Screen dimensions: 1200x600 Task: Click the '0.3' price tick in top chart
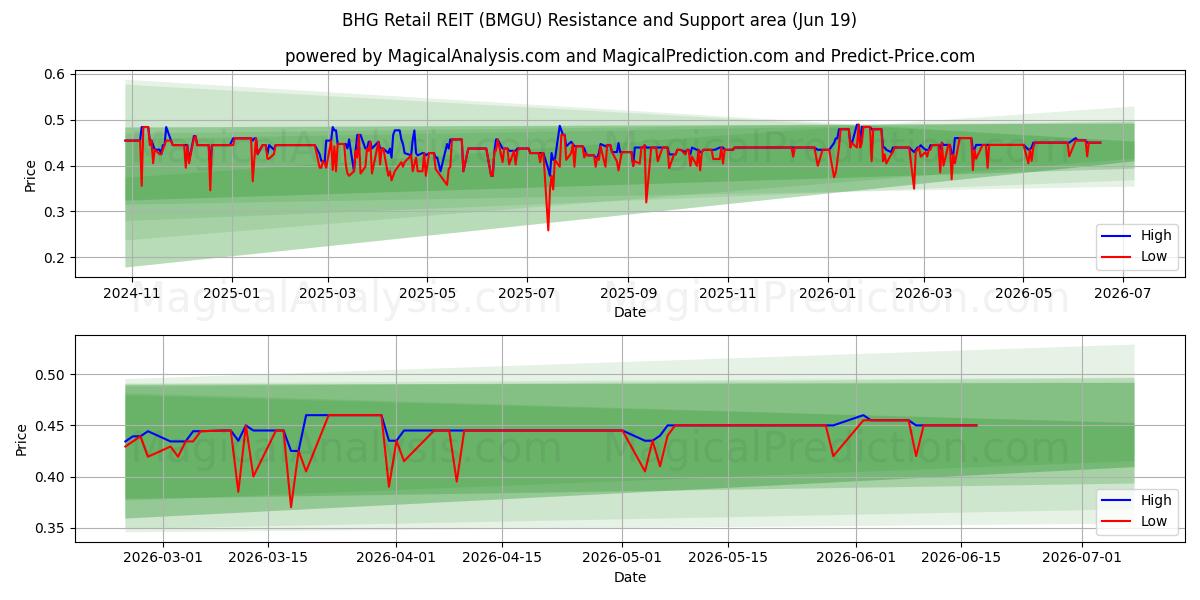(x=55, y=212)
